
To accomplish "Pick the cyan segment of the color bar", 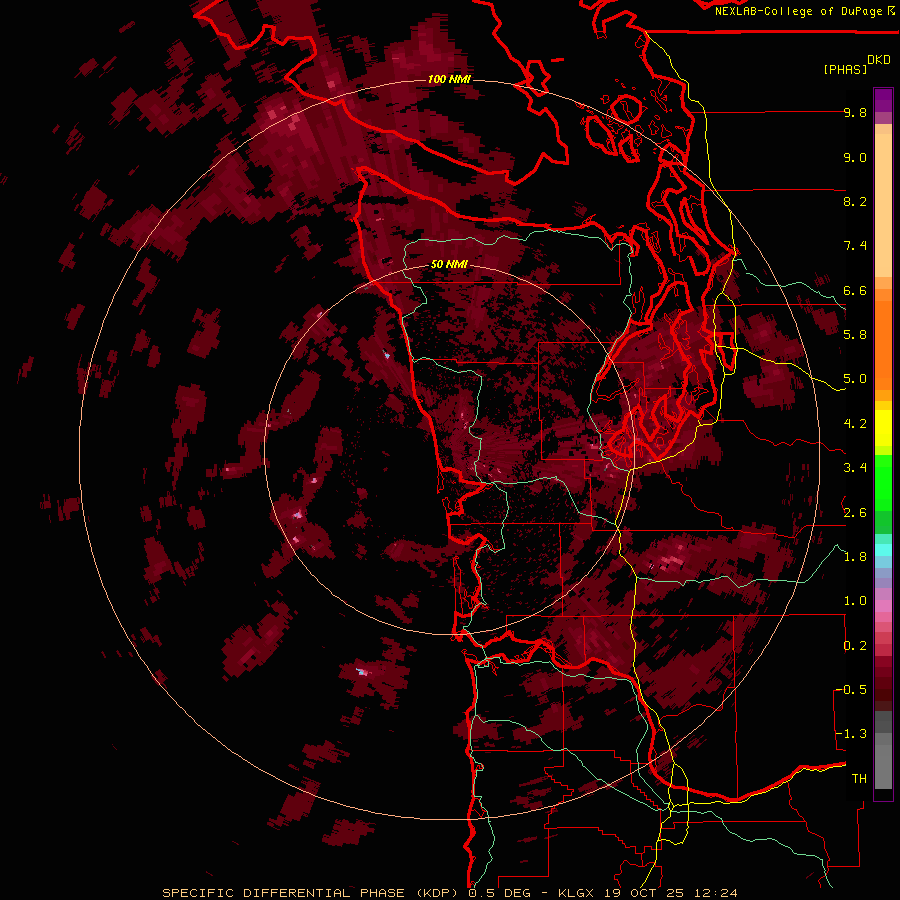I will point(883,550).
